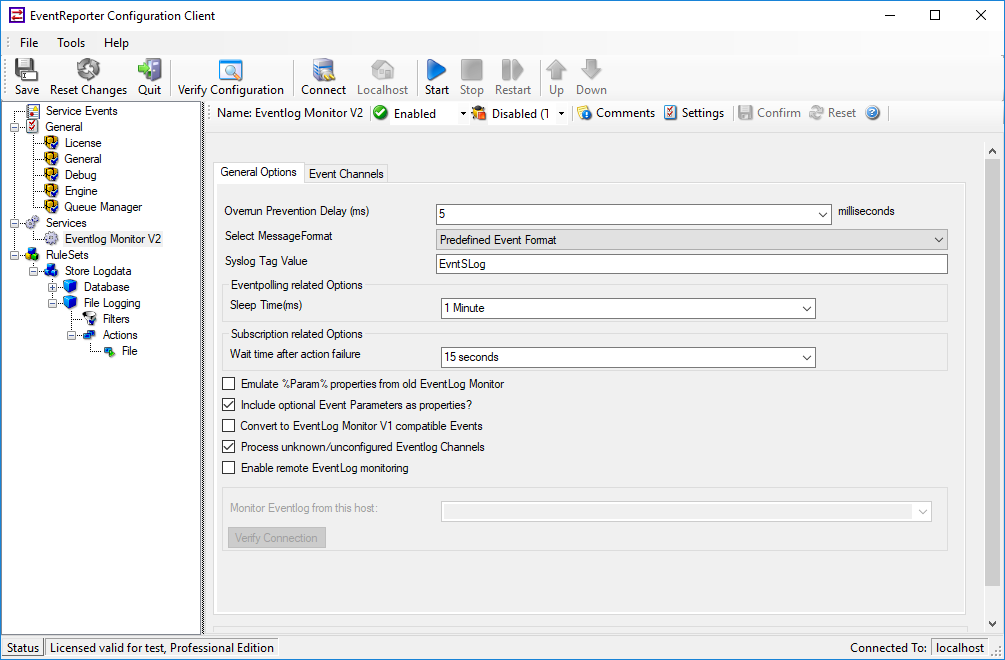The width and height of the screenshot is (1005, 660).
Task: Open the Select MessageFormat dropdown
Action: pos(938,240)
